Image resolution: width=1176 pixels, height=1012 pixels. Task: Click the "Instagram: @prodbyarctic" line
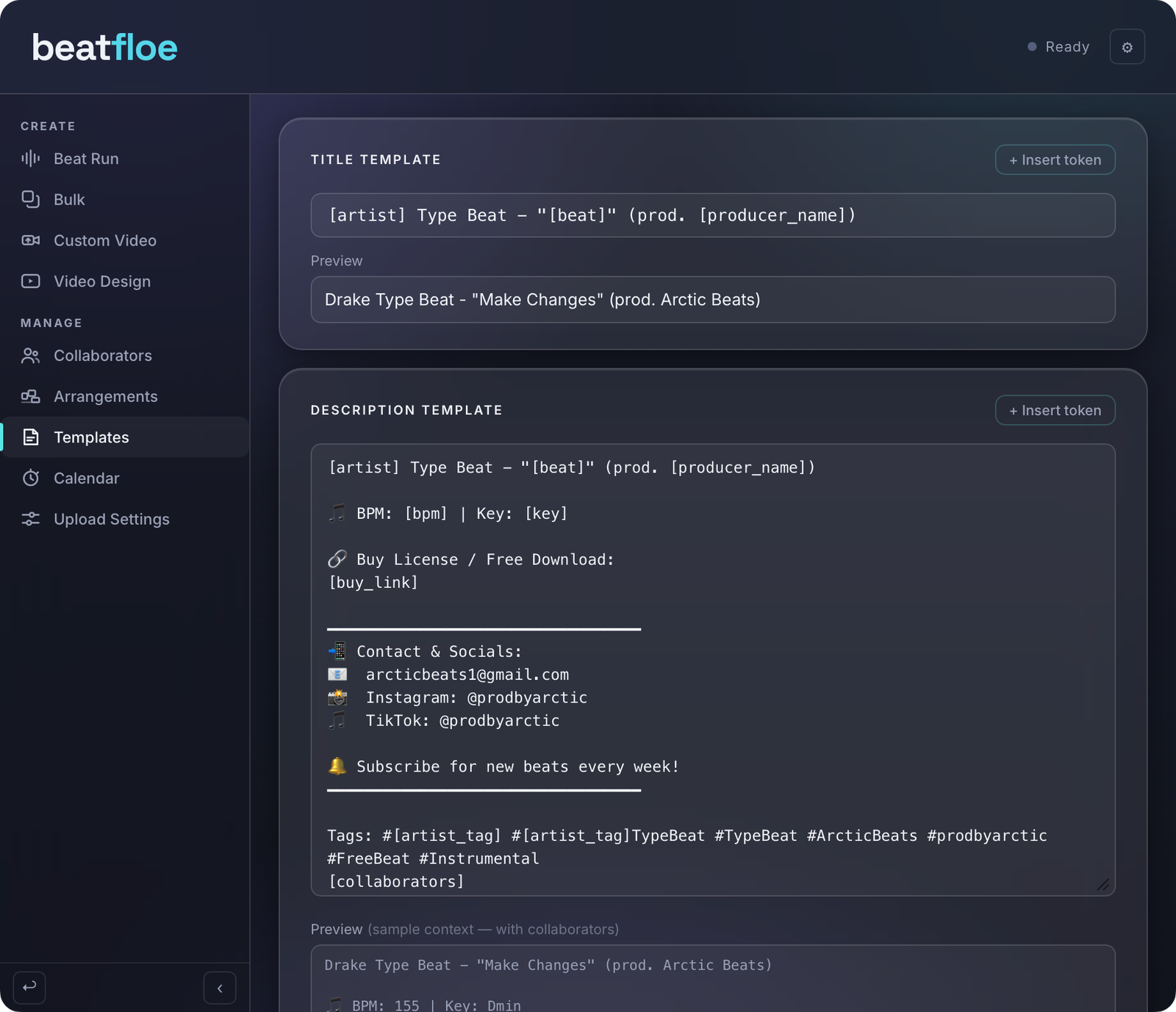(x=457, y=698)
